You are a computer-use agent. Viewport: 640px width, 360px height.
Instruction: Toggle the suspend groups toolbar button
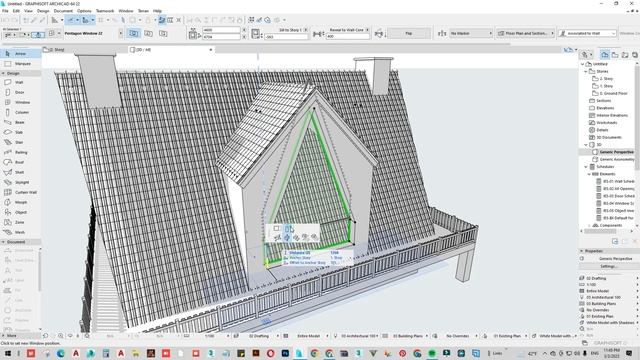click(x=162, y=20)
